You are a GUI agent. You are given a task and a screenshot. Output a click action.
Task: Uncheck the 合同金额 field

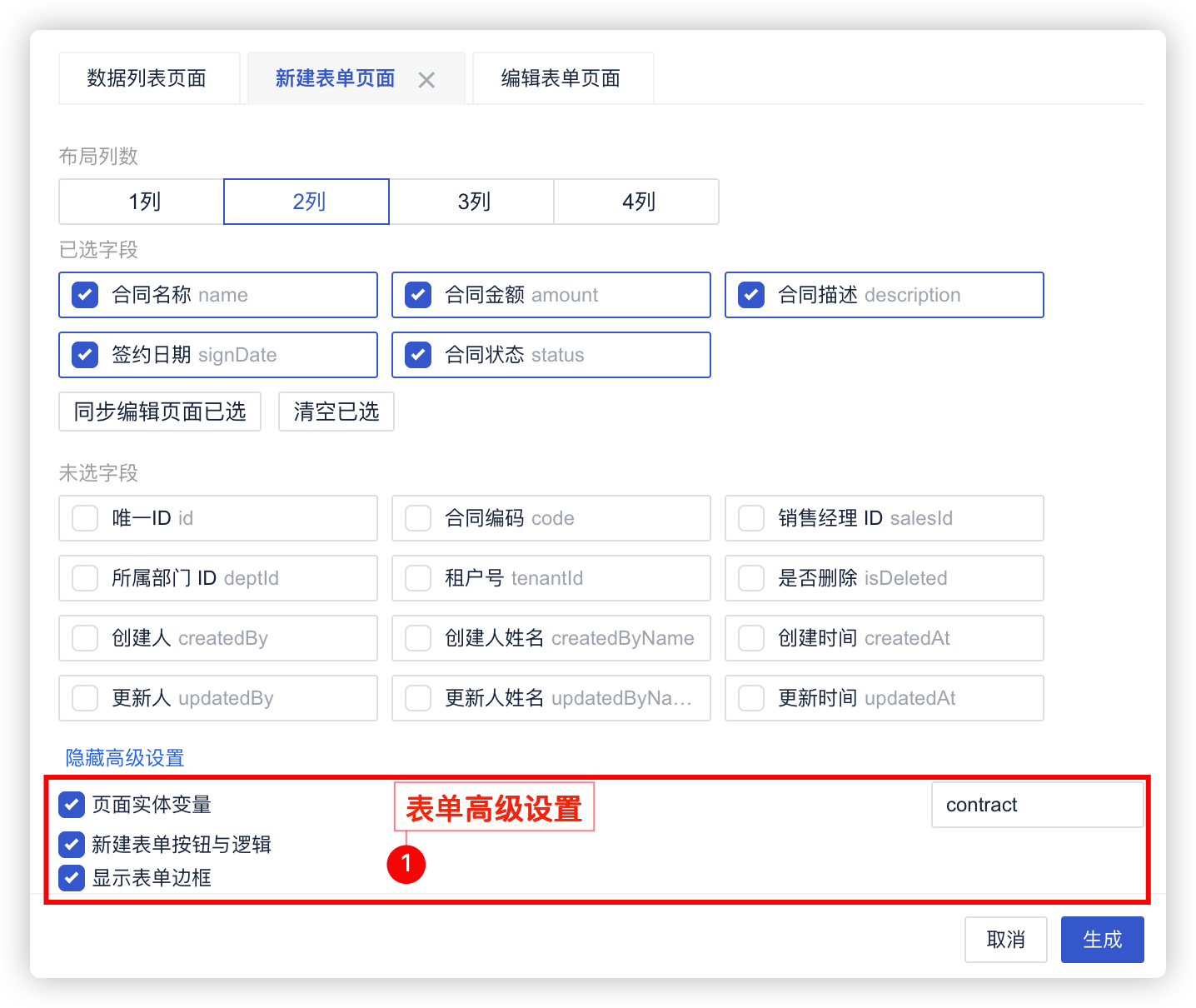[x=417, y=295]
